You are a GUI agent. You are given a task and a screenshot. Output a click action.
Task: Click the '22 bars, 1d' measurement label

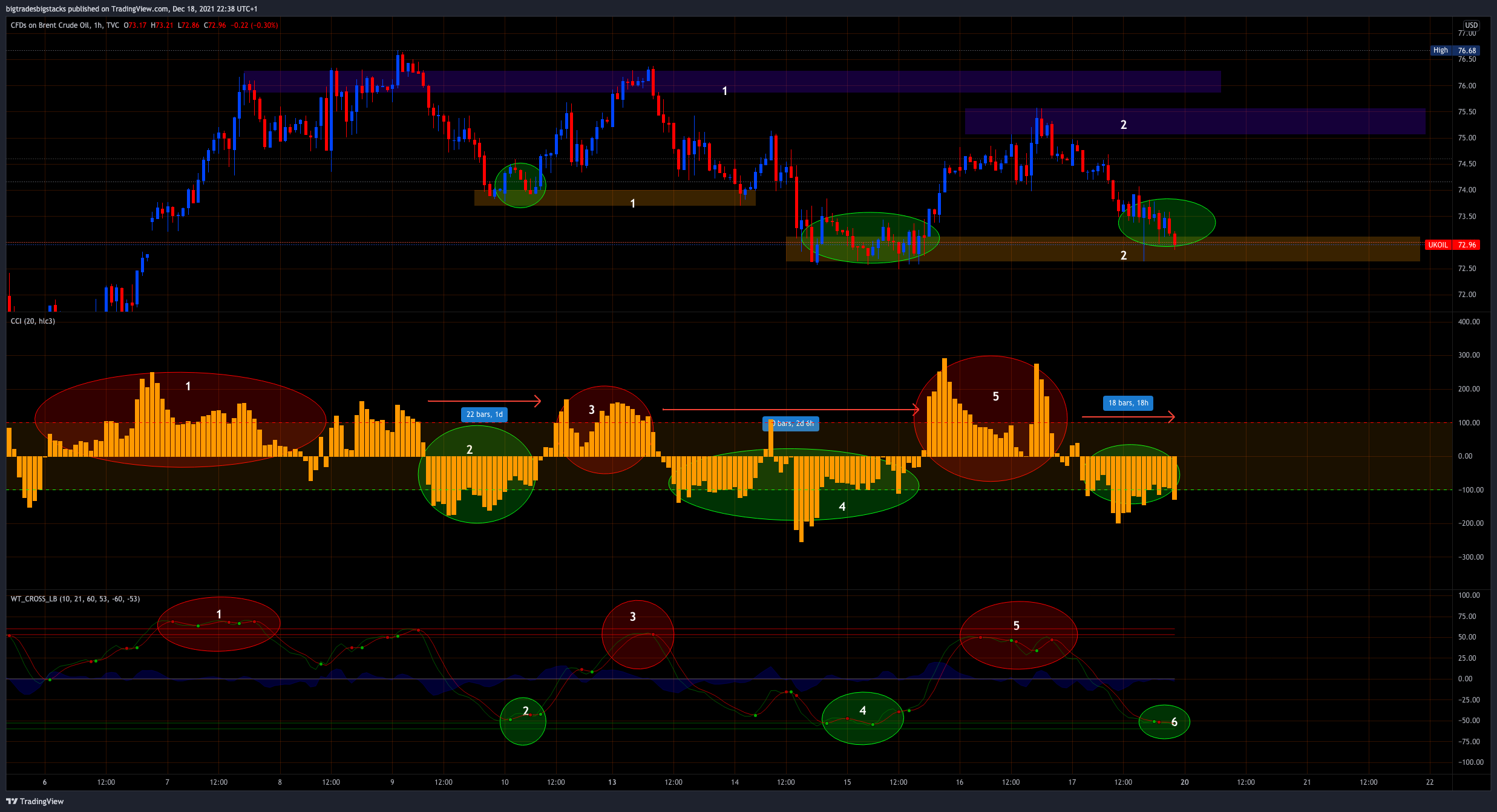pyautogui.click(x=484, y=414)
